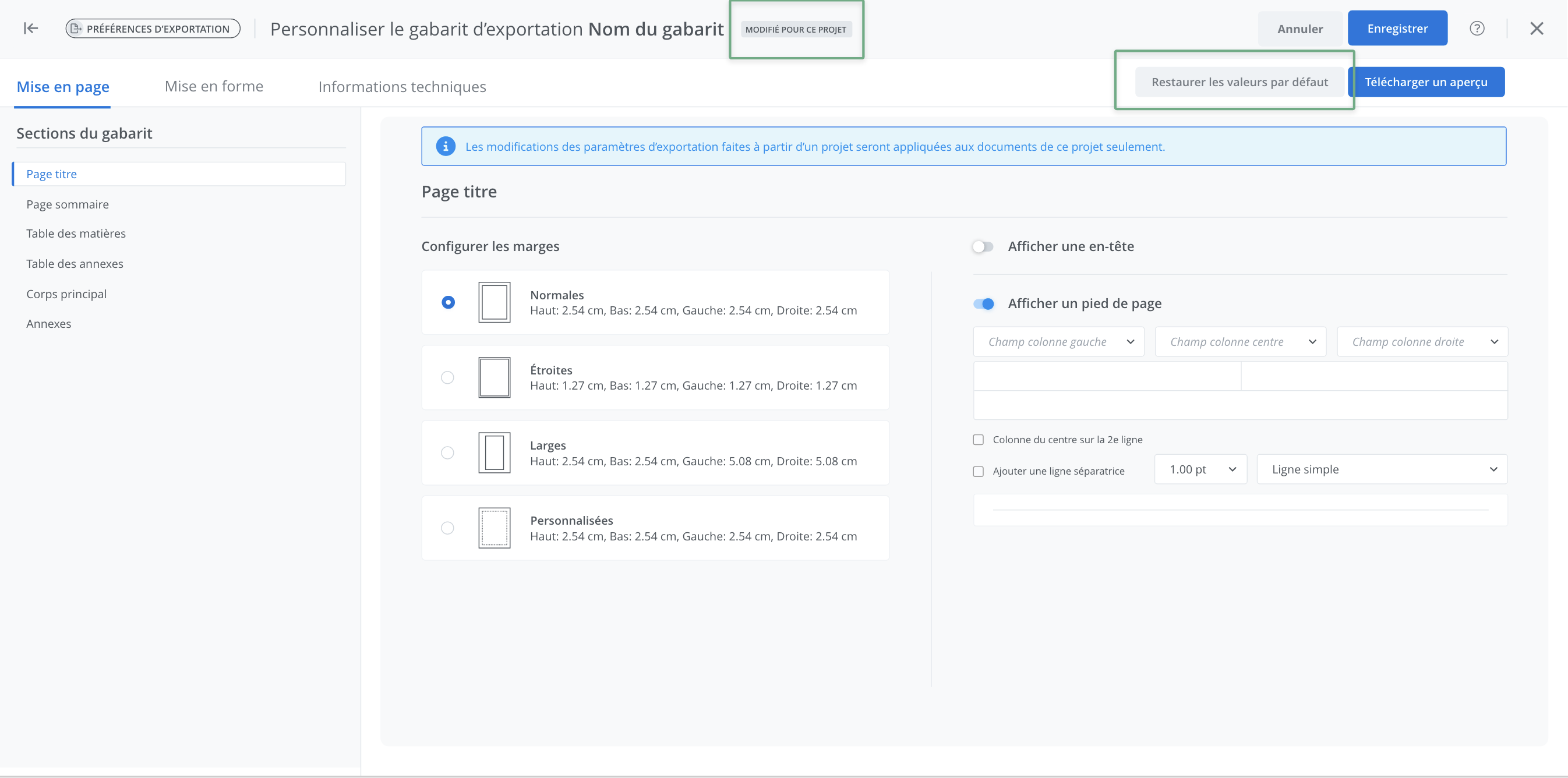Click the Préférences d'exportation breadcrumb chip
Screen dimensions: 1568x778
click(x=153, y=29)
